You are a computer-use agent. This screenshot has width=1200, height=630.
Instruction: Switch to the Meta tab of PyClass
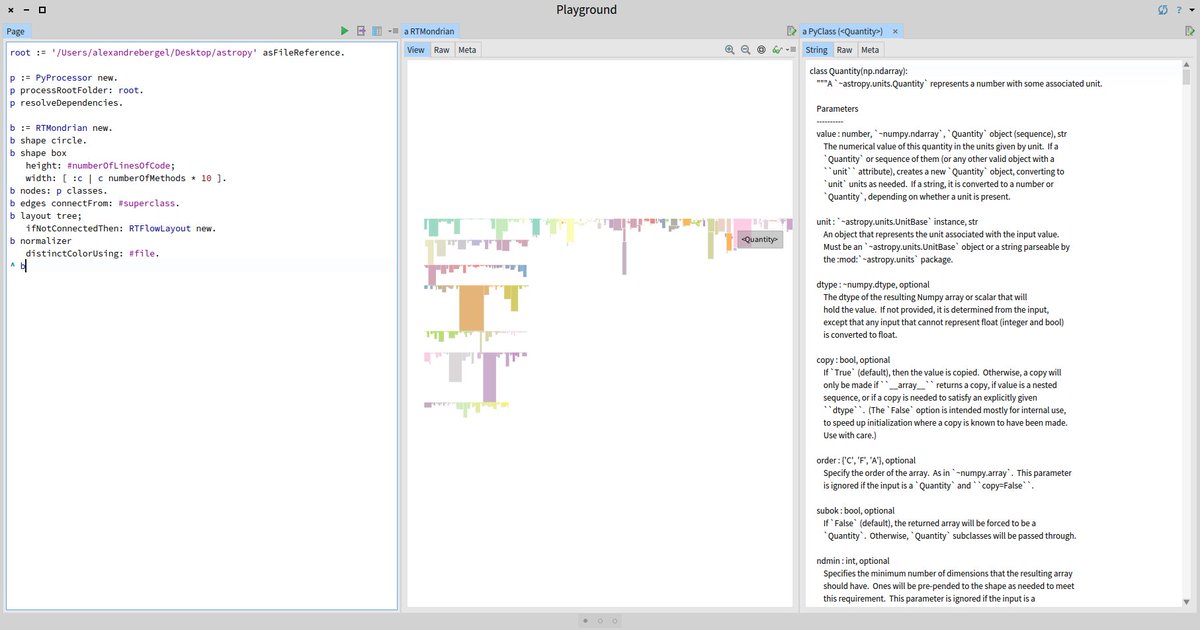pyautogui.click(x=870, y=50)
